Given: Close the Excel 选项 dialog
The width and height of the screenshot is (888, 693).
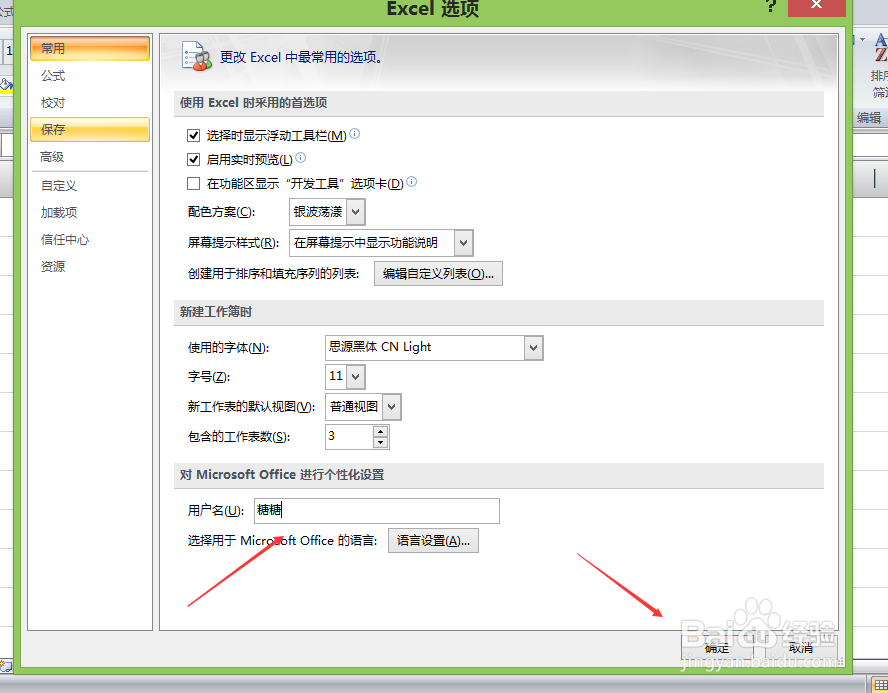Looking at the screenshot, I should tap(816, 6).
